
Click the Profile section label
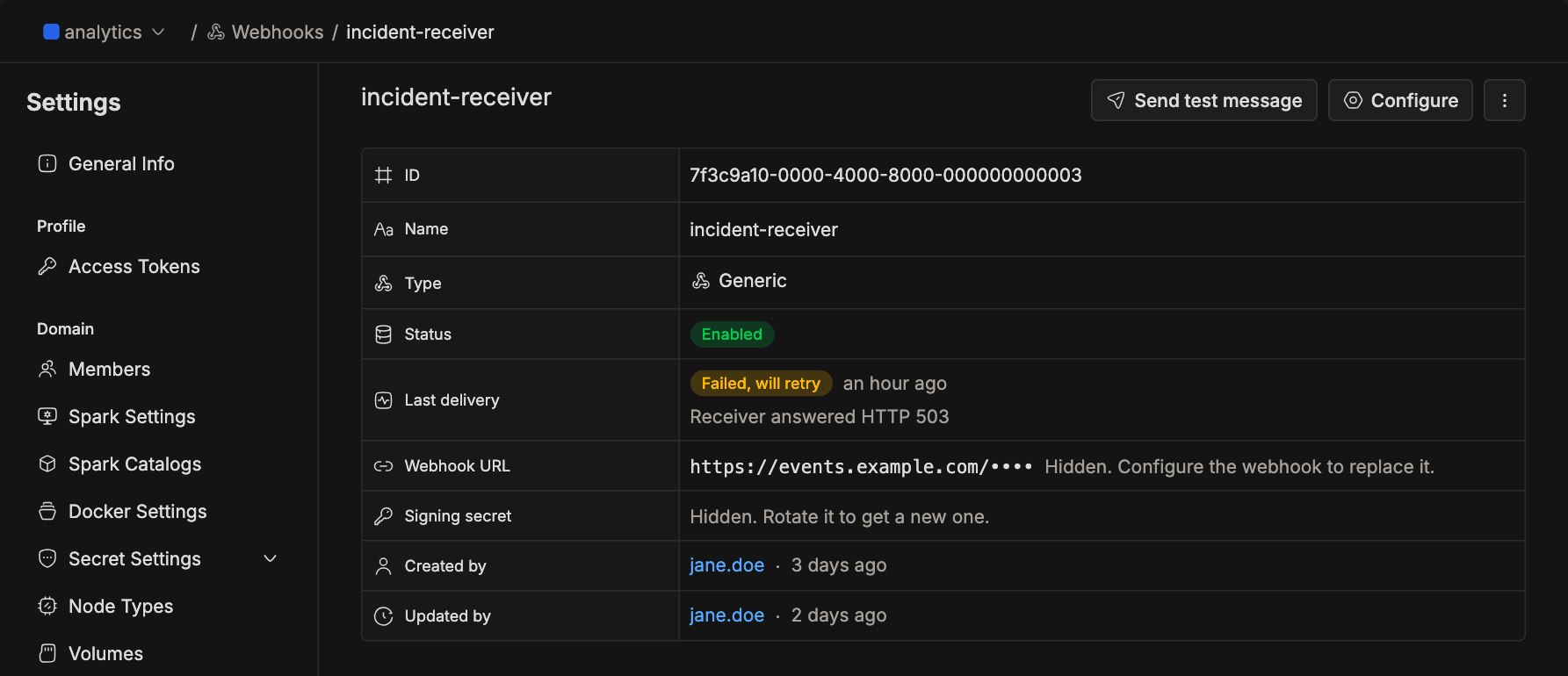click(61, 226)
